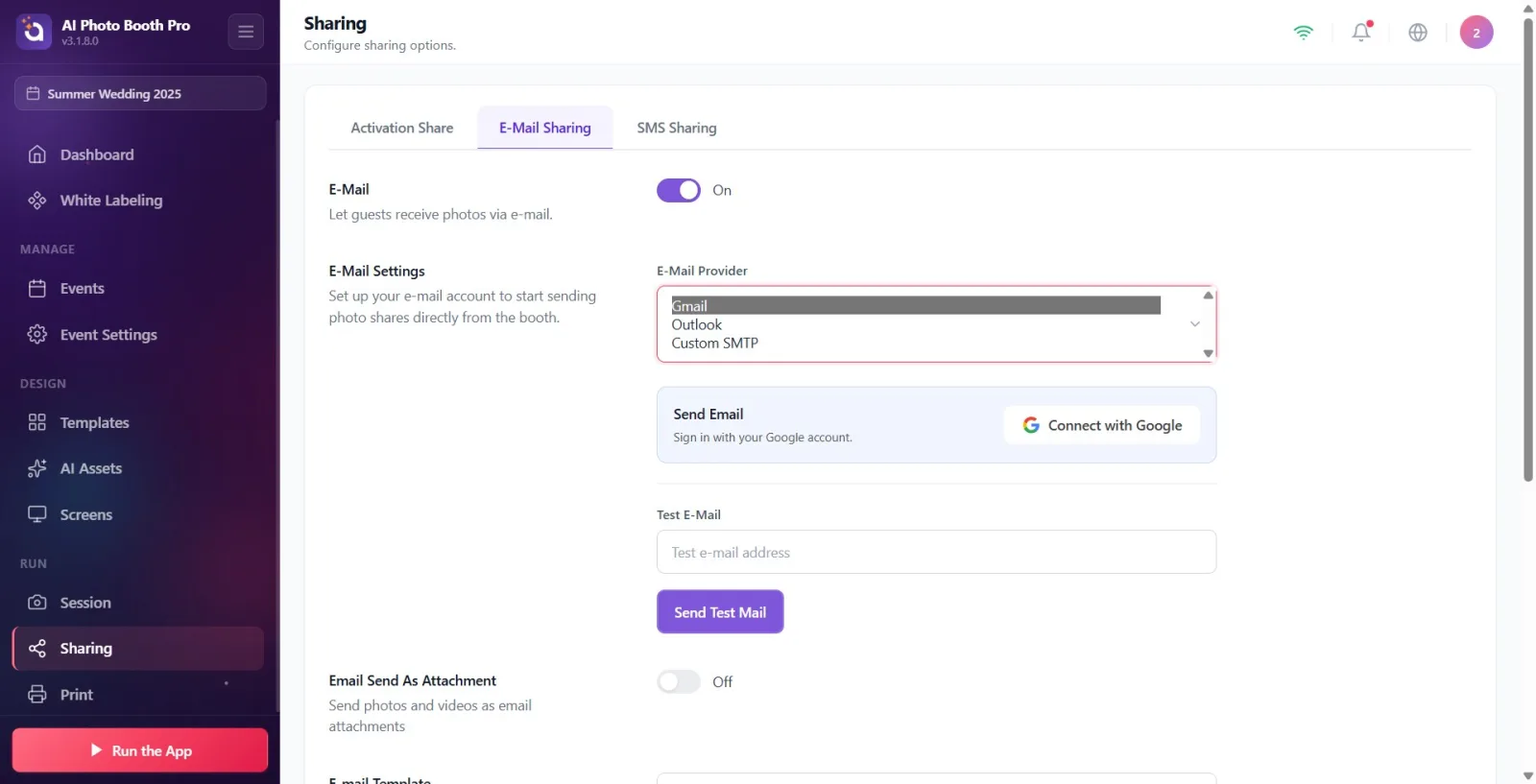1536x784 pixels.
Task: Click the AI Assets sparkle icon
Action: point(37,468)
